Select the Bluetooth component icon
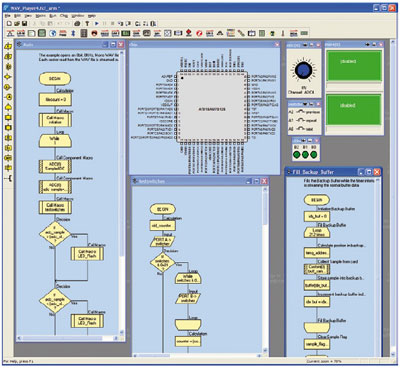 coord(73,33)
